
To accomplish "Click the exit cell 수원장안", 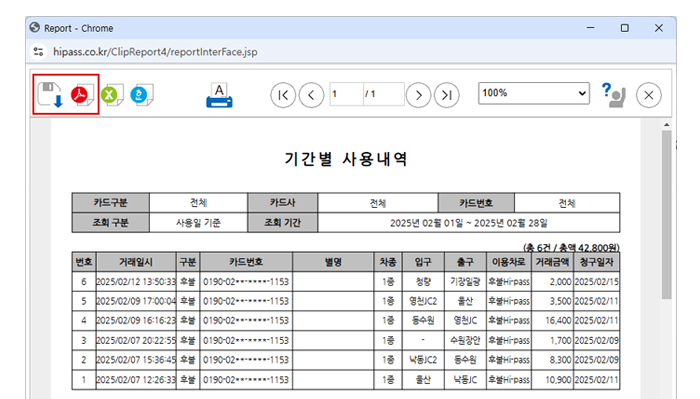I will pos(465,341).
